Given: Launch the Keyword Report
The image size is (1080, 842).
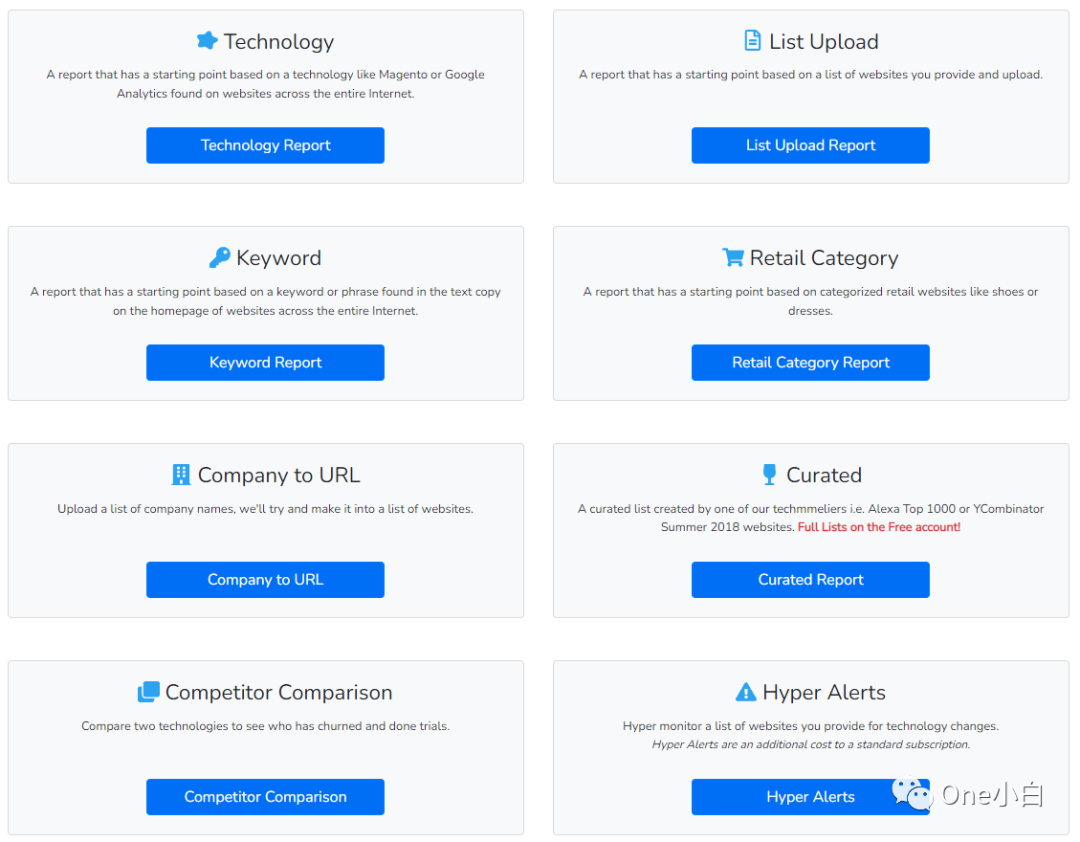Looking at the screenshot, I should [x=265, y=362].
